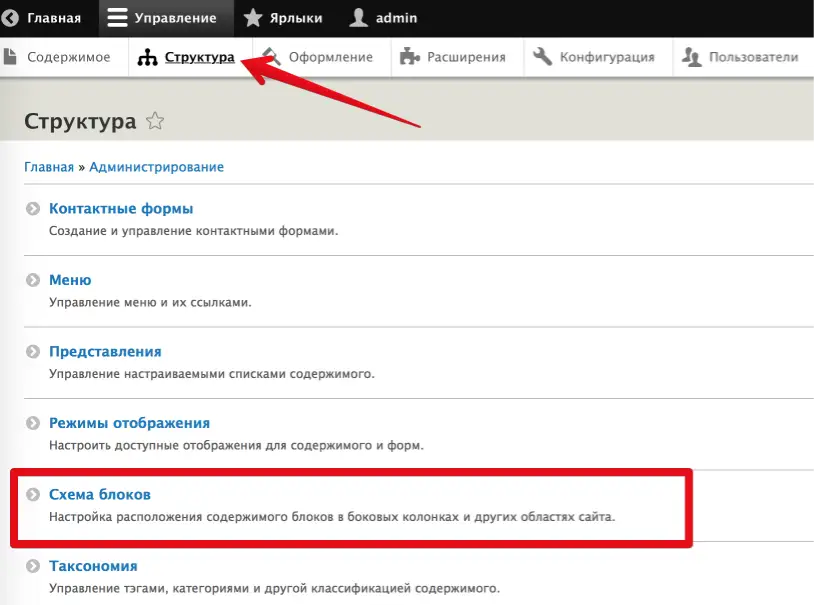Open the Пользователи menu item
814x605 pixels.
coord(752,57)
